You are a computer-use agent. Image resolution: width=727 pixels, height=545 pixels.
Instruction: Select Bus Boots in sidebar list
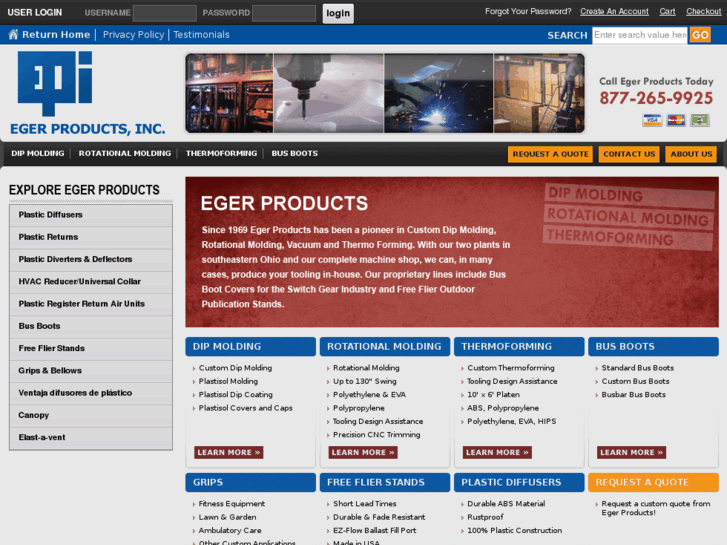point(91,326)
